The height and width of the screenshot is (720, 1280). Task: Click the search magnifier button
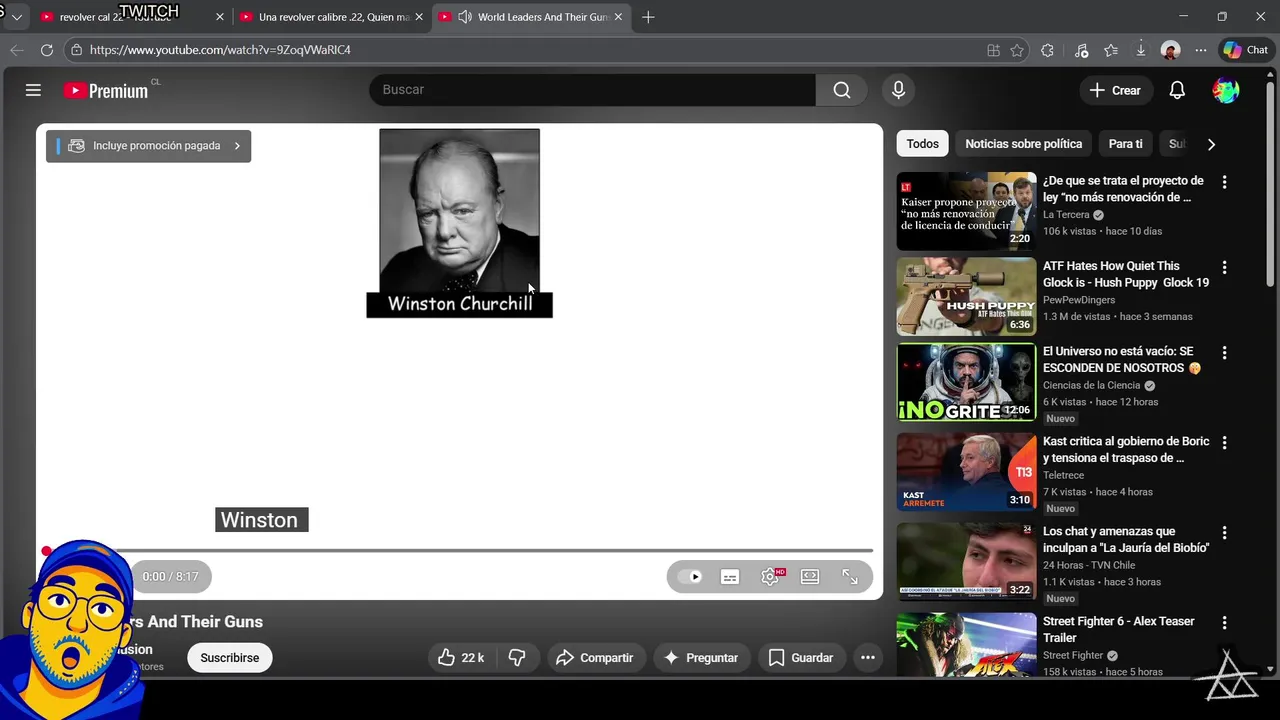[842, 90]
